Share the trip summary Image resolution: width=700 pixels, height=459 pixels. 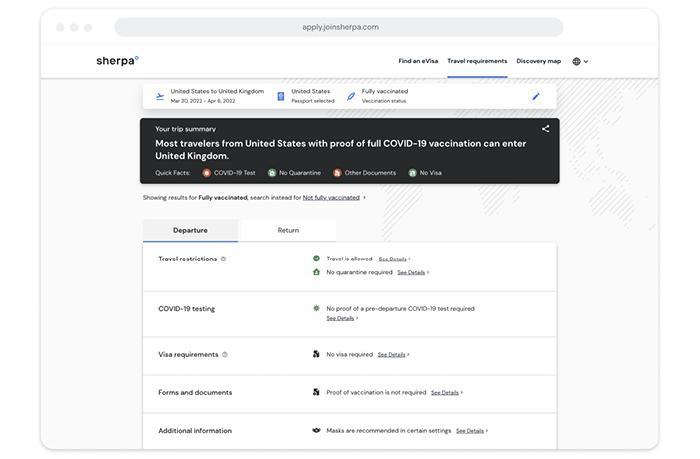coord(546,129)
